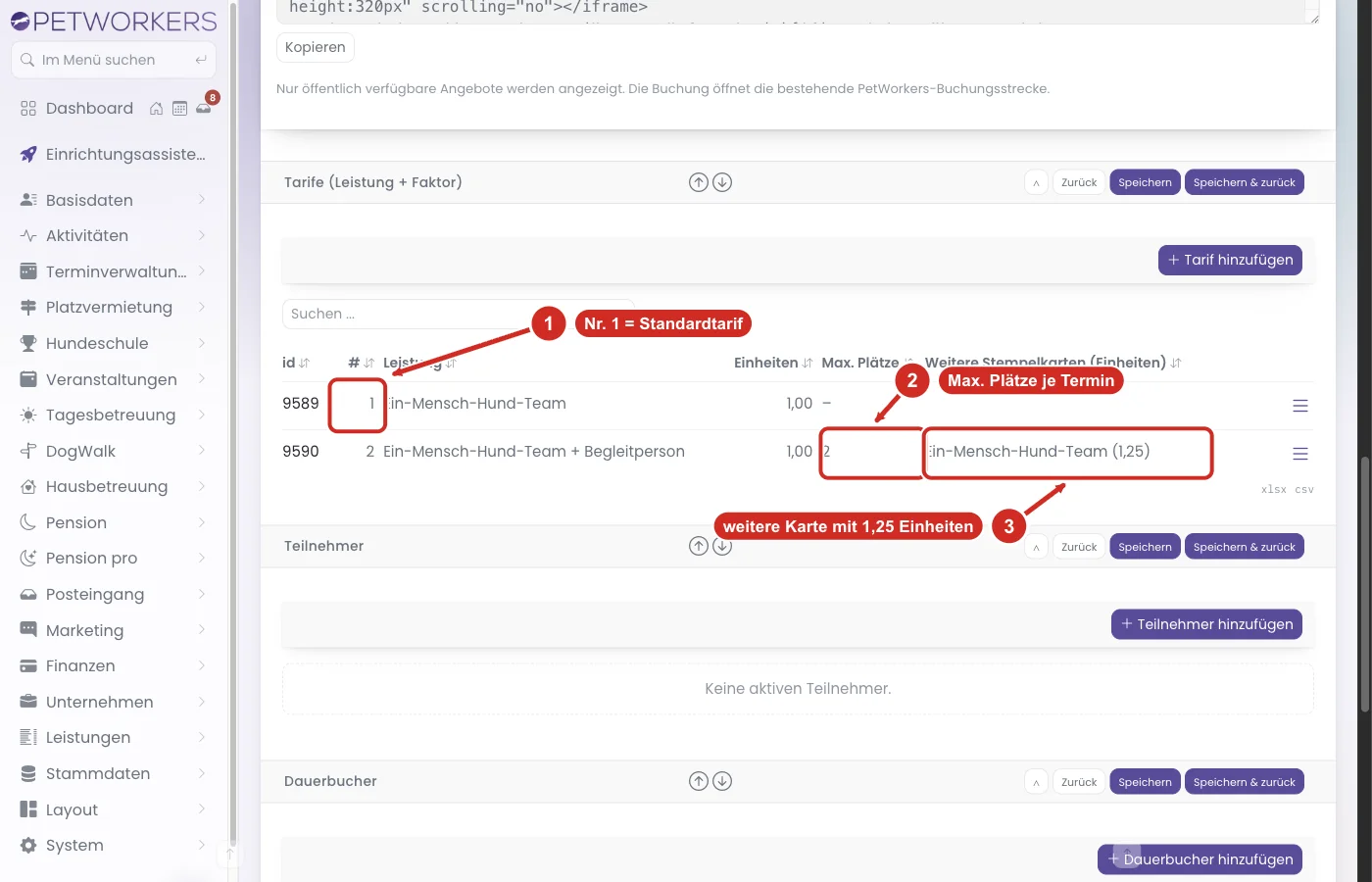
Task: Click the PetWorkers logo
Action: (114, 21)
